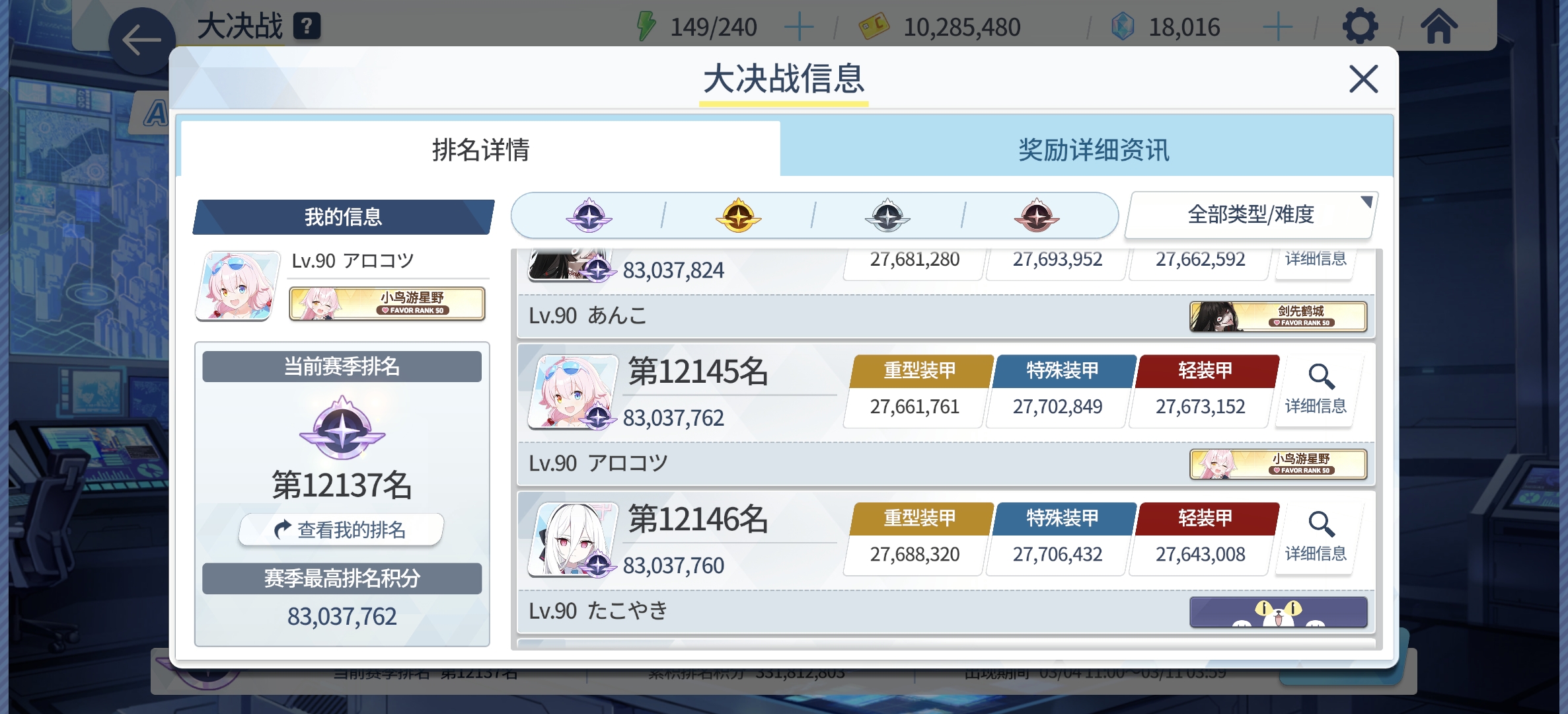Screen dimensions: 1568x714
Task: Select the bronze red tier emblem filter
Action: pyautogui.click(x=1037, y=216)
